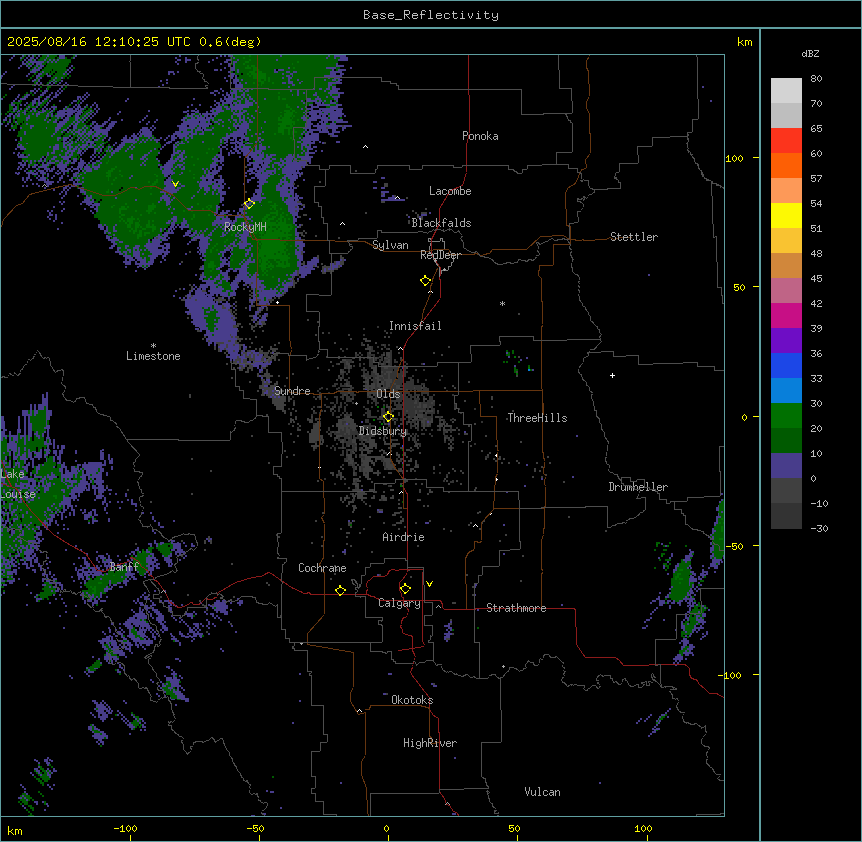This screenshot has width=862, height=842.
Task: Click the yellow V marker northwest of RockyMH
Action: coord(175,184)
